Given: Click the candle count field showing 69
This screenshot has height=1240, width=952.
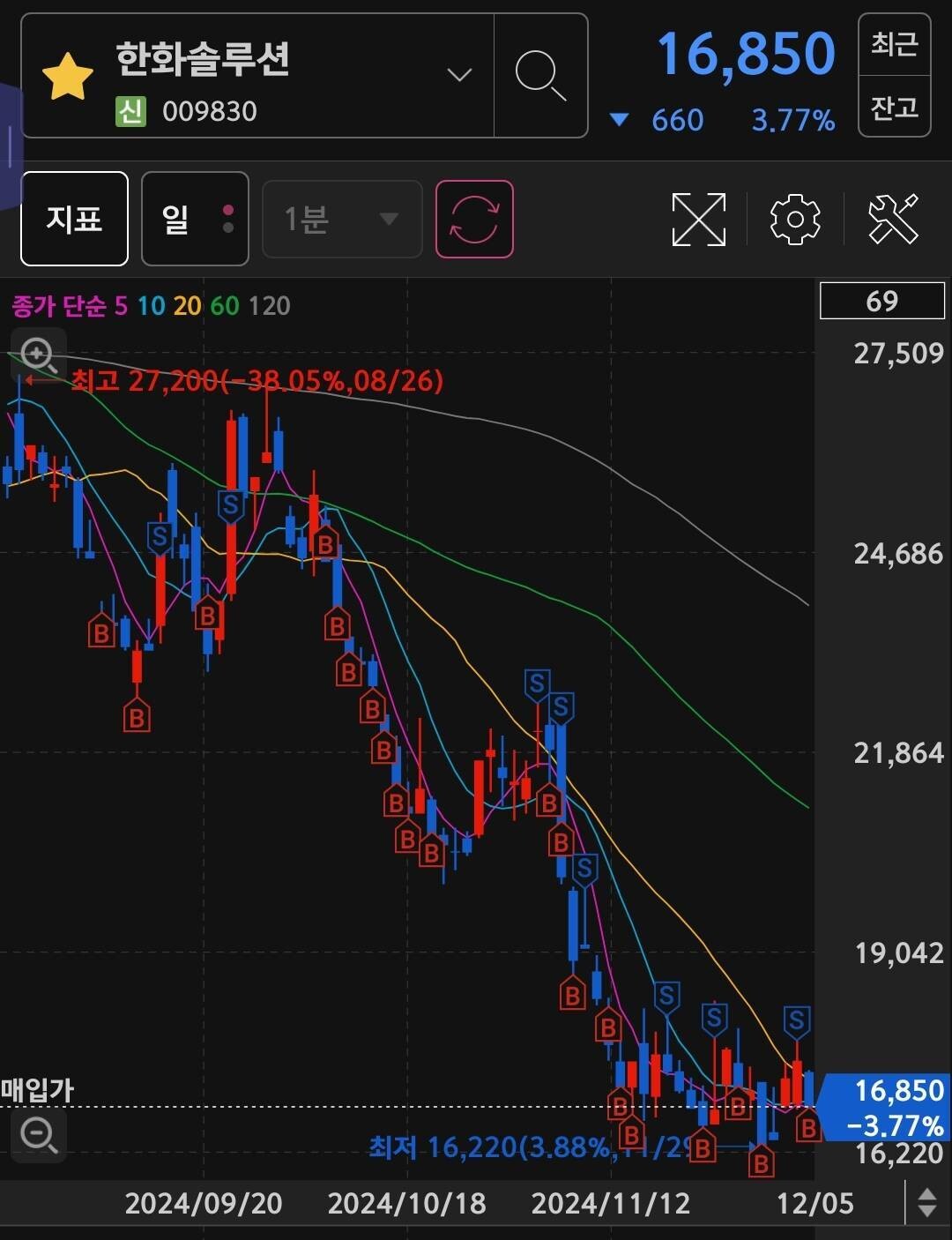Looking at the screenshot, I should click(x=881, y=301).
